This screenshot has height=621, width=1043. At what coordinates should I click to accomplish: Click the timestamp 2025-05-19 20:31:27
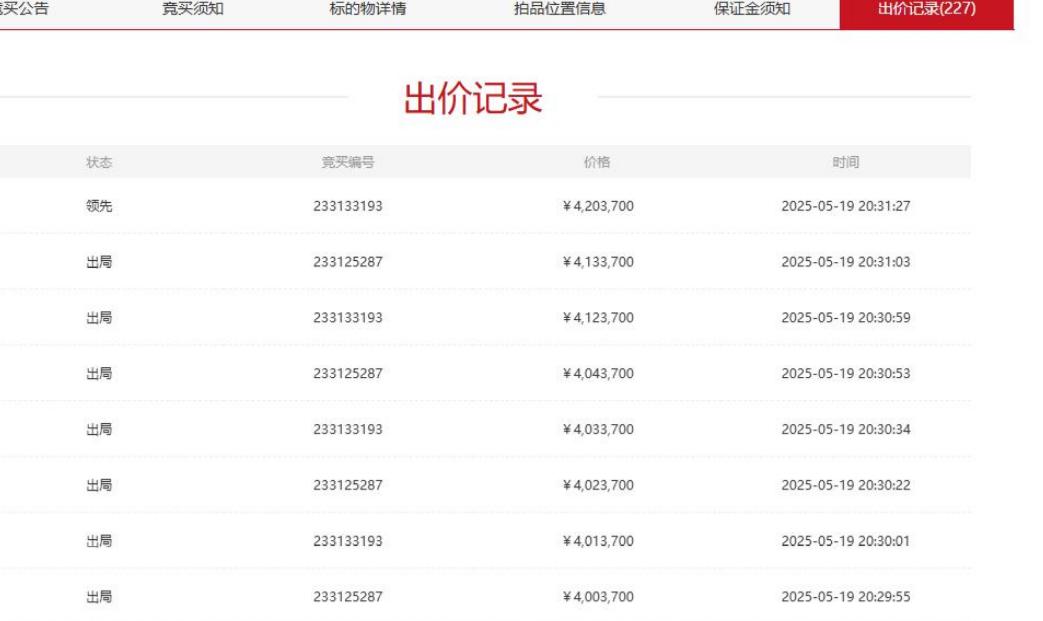[x=845, y=206]
